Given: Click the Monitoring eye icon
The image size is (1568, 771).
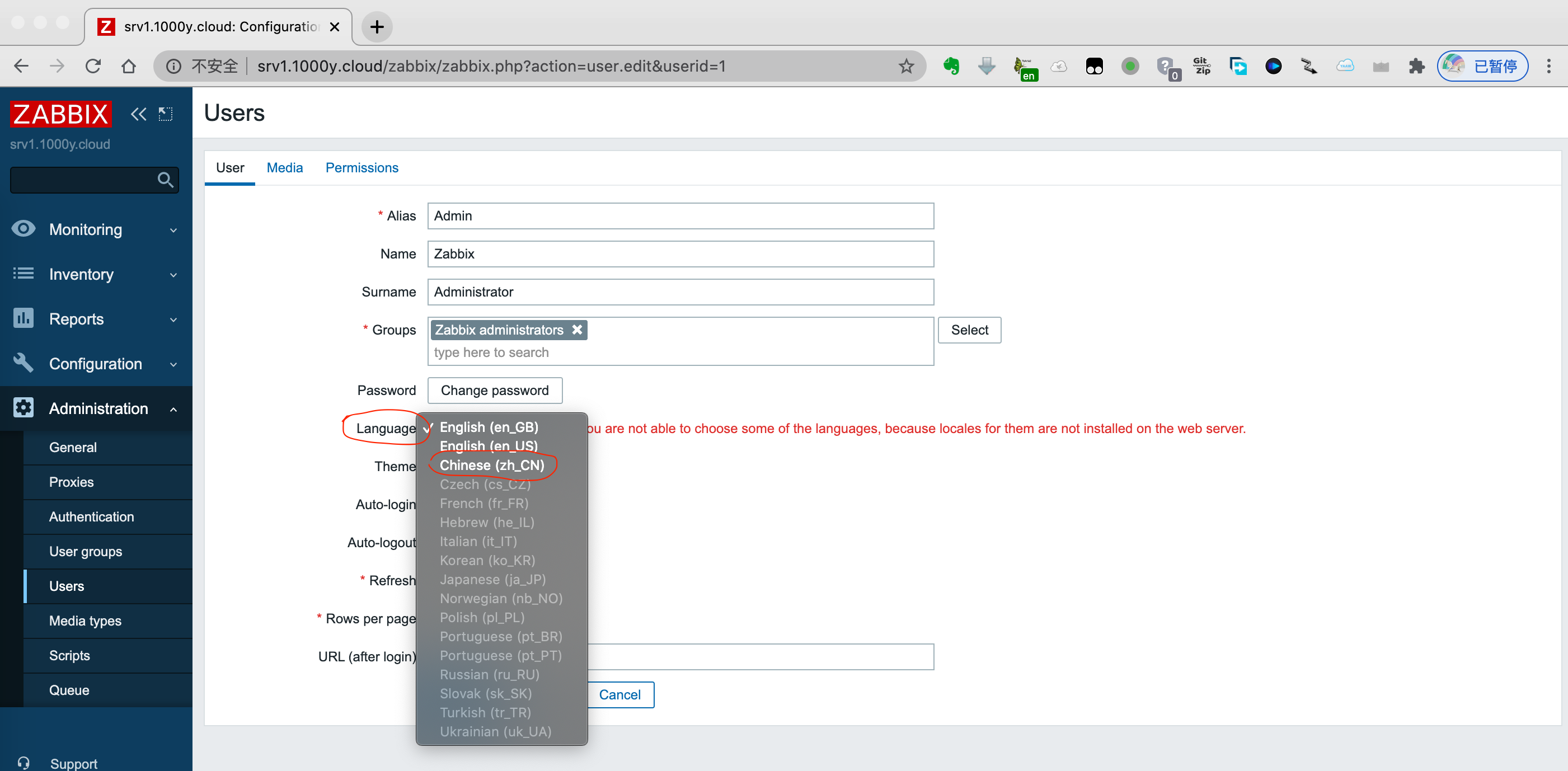Looking at the screenshot, I should click(x=23, y=229).
